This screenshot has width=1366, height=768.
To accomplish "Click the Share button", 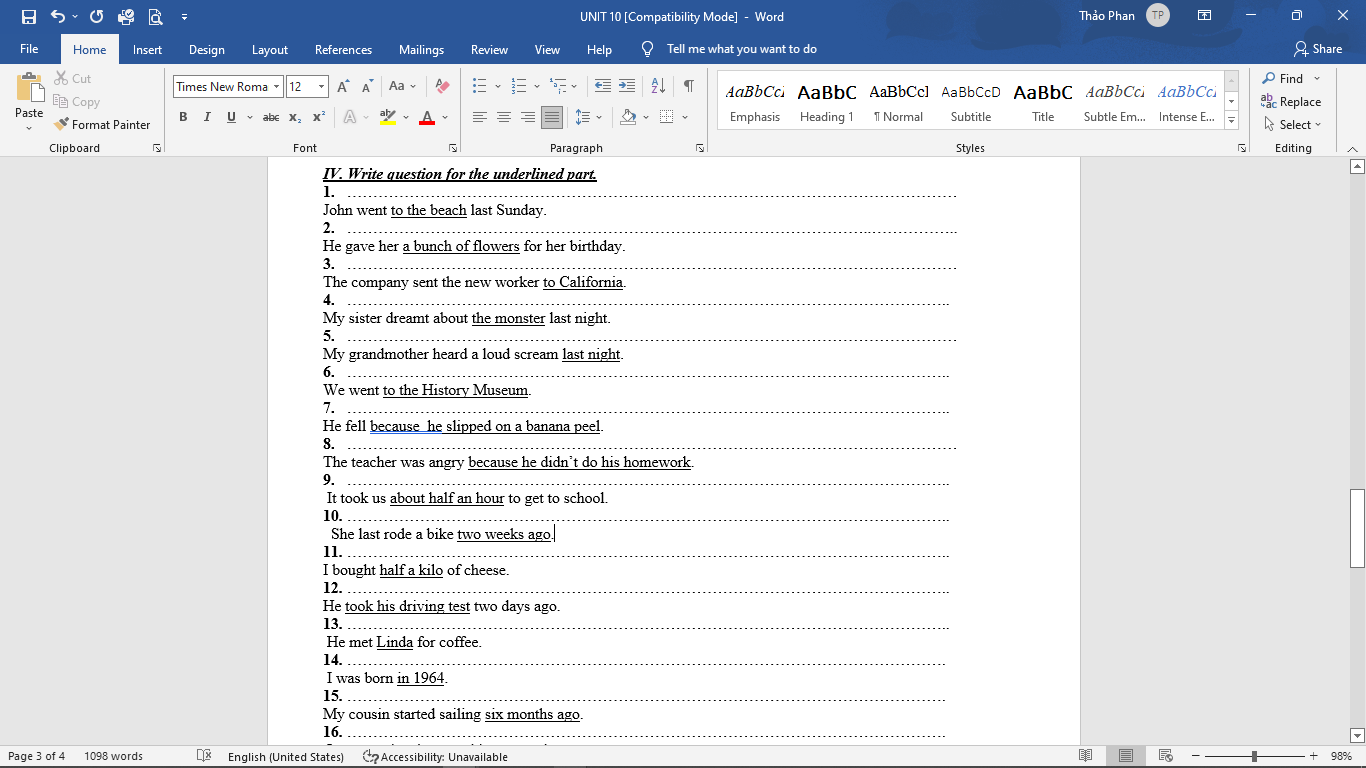I will (x=1318, y=49).
